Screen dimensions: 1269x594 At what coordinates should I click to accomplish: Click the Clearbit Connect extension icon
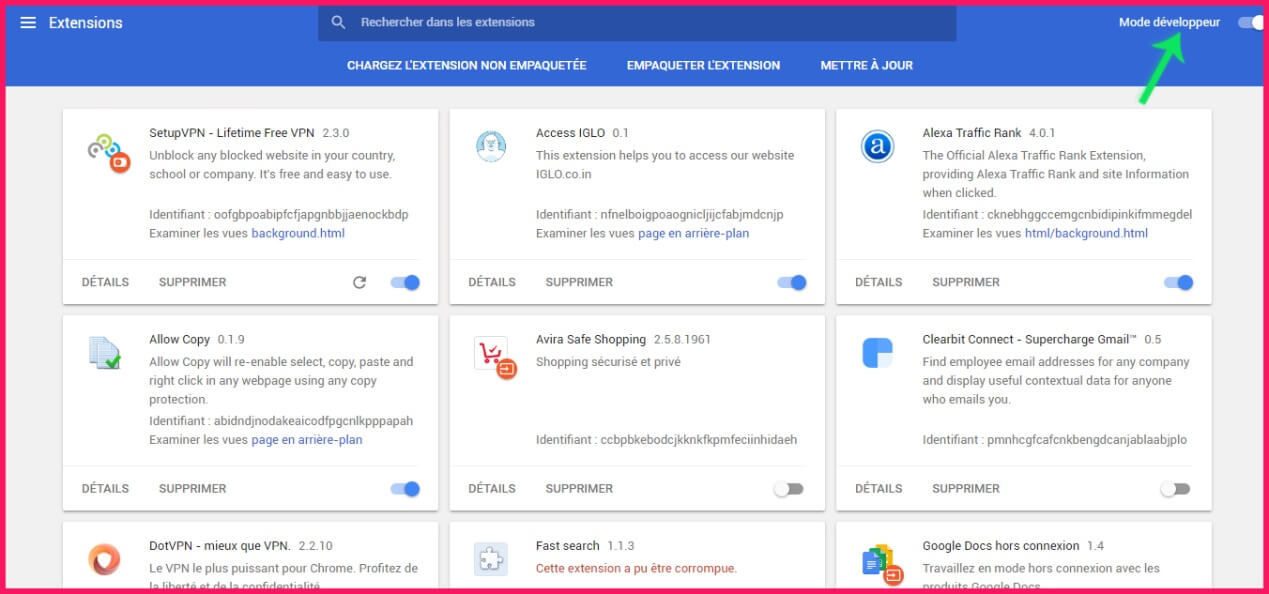click(x=877, y=353)
